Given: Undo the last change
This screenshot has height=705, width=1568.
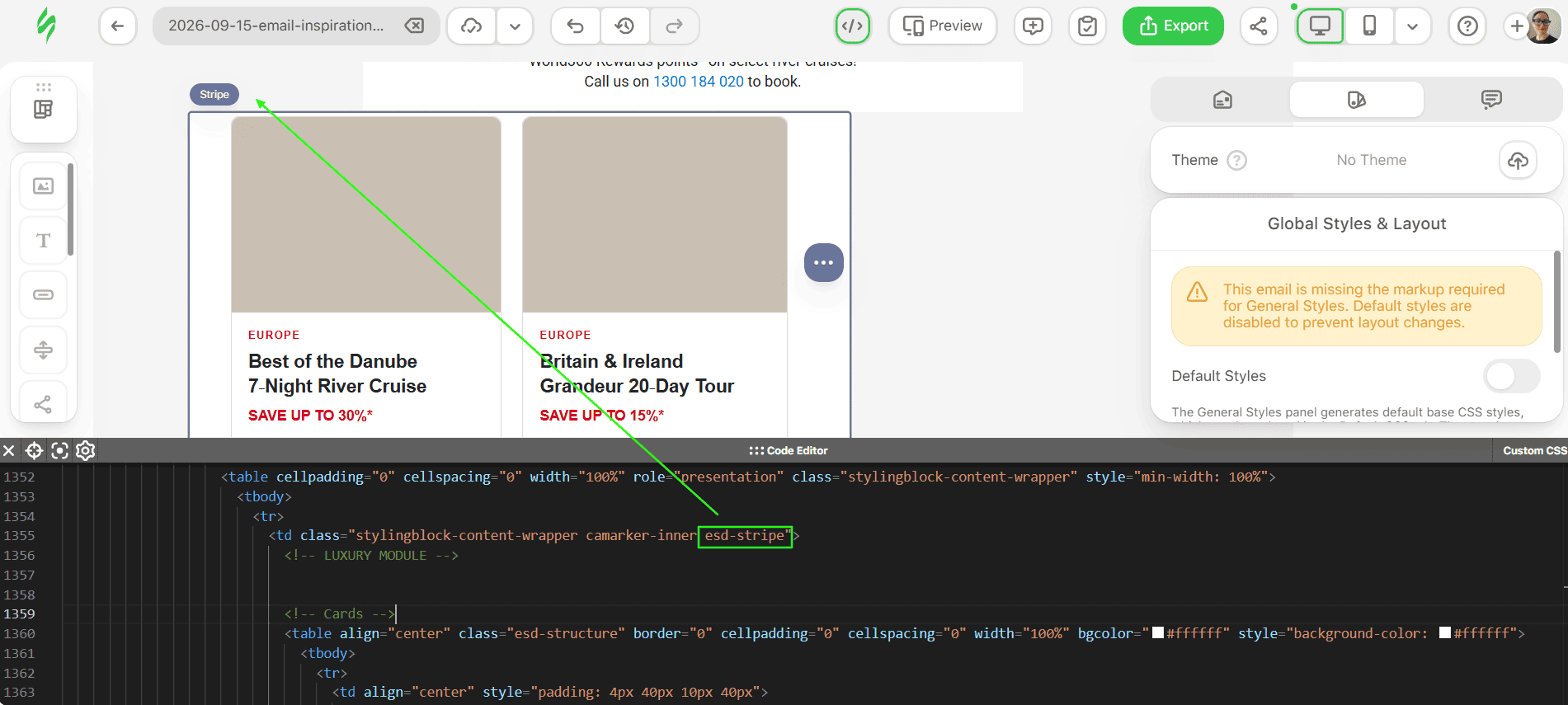Looking at the screenshot, I should (576, 26).
